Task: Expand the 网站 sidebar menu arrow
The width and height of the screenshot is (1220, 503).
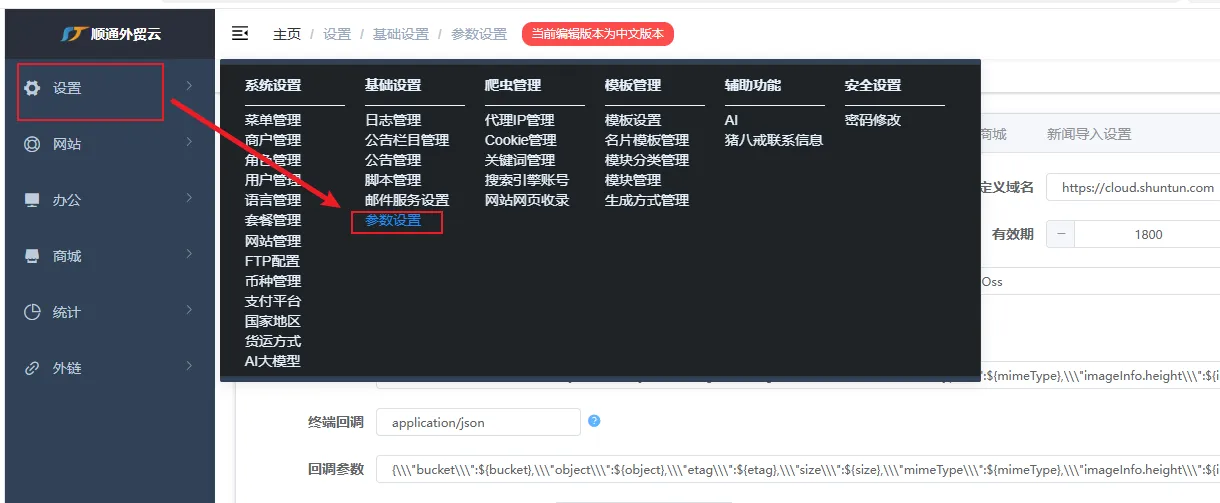Action: tap(189, 143)
